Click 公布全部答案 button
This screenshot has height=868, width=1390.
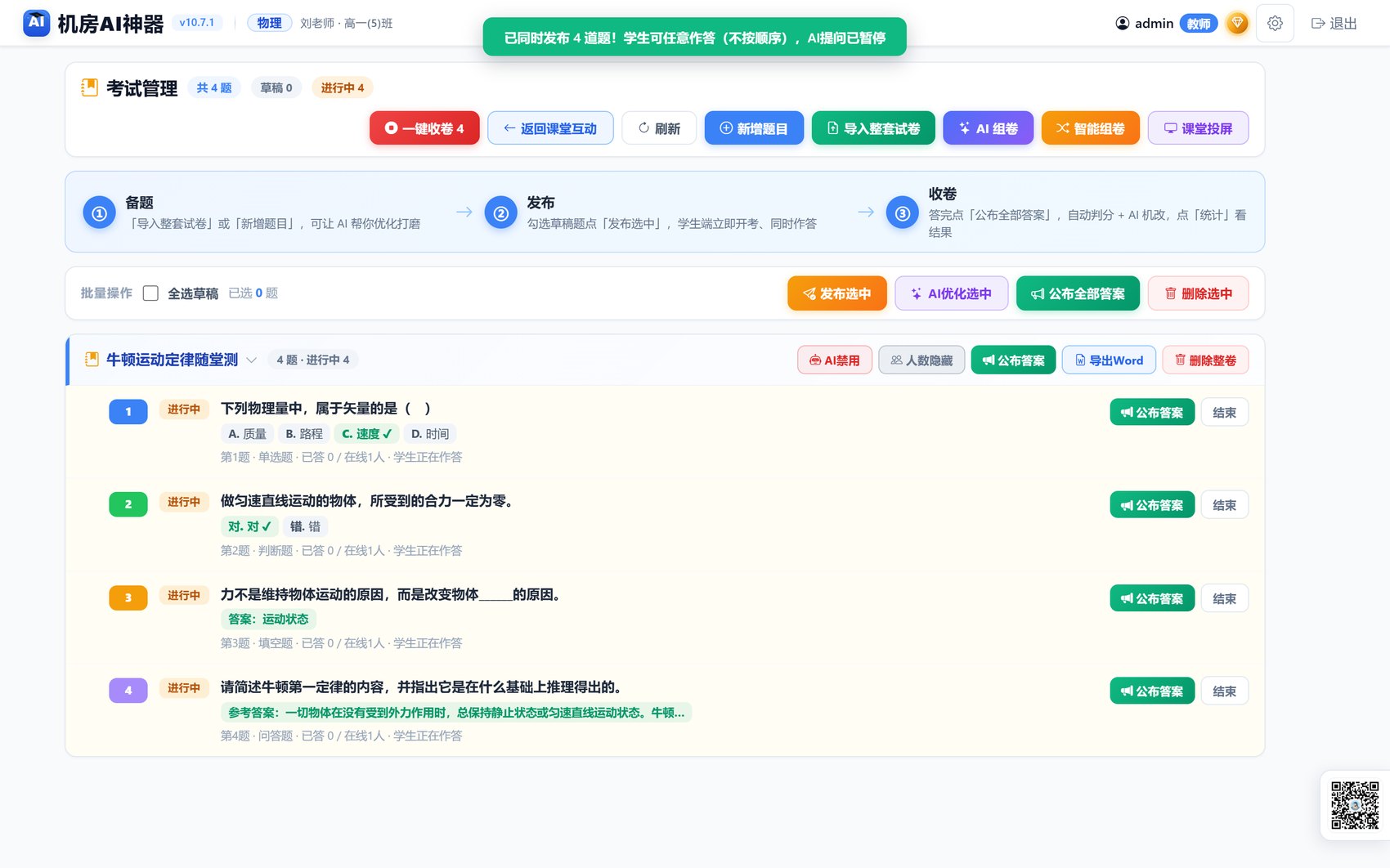pyautogui.click(x=1078, y=293)
